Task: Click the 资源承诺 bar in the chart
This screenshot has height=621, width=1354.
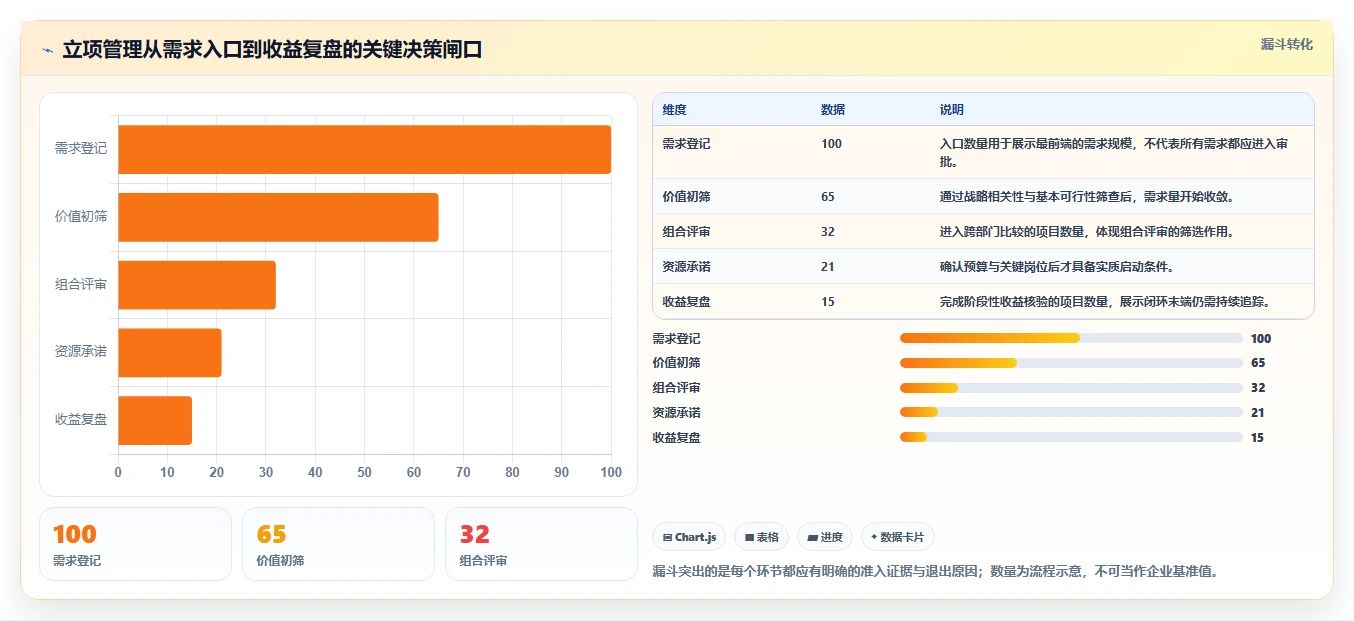Action: point(170,352)
